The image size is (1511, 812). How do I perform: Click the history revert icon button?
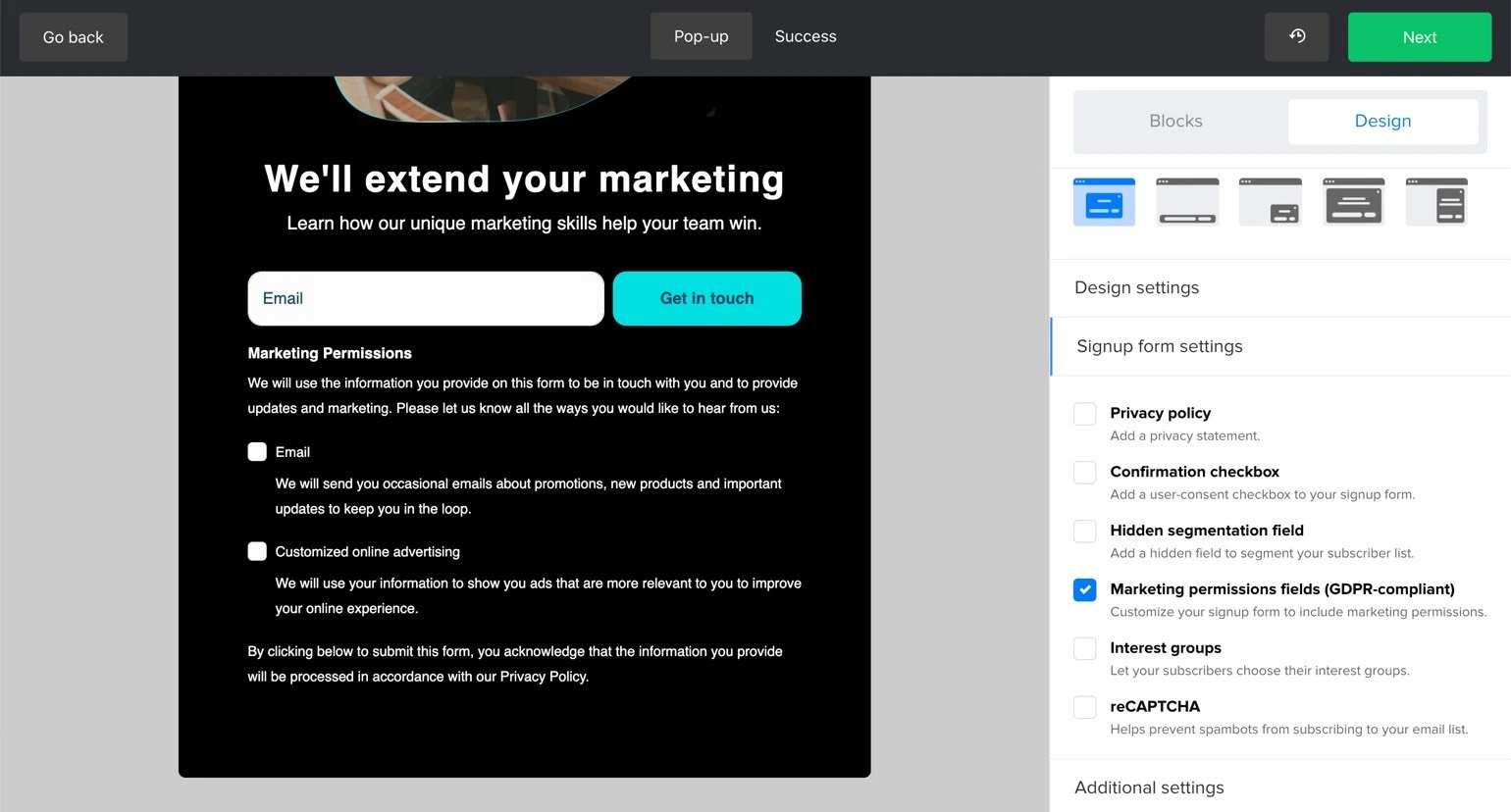point(1296,37)
